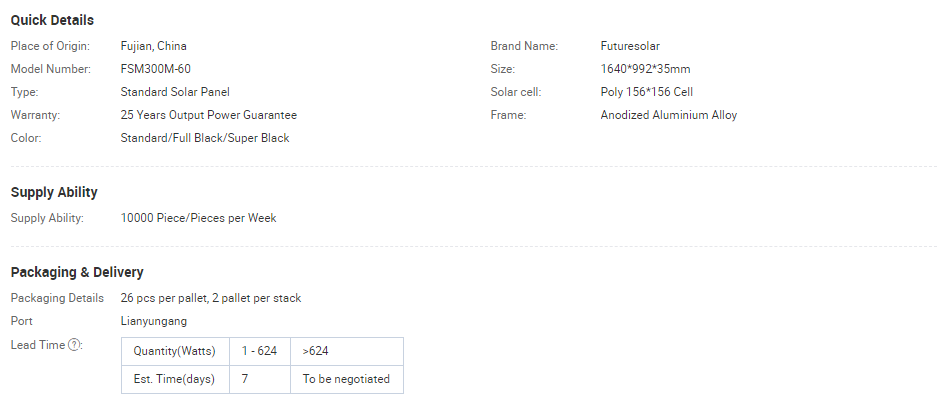The image size is (942, 406).
Task: Click the Supply Ability section heading
Action: (x=54, y=192)
